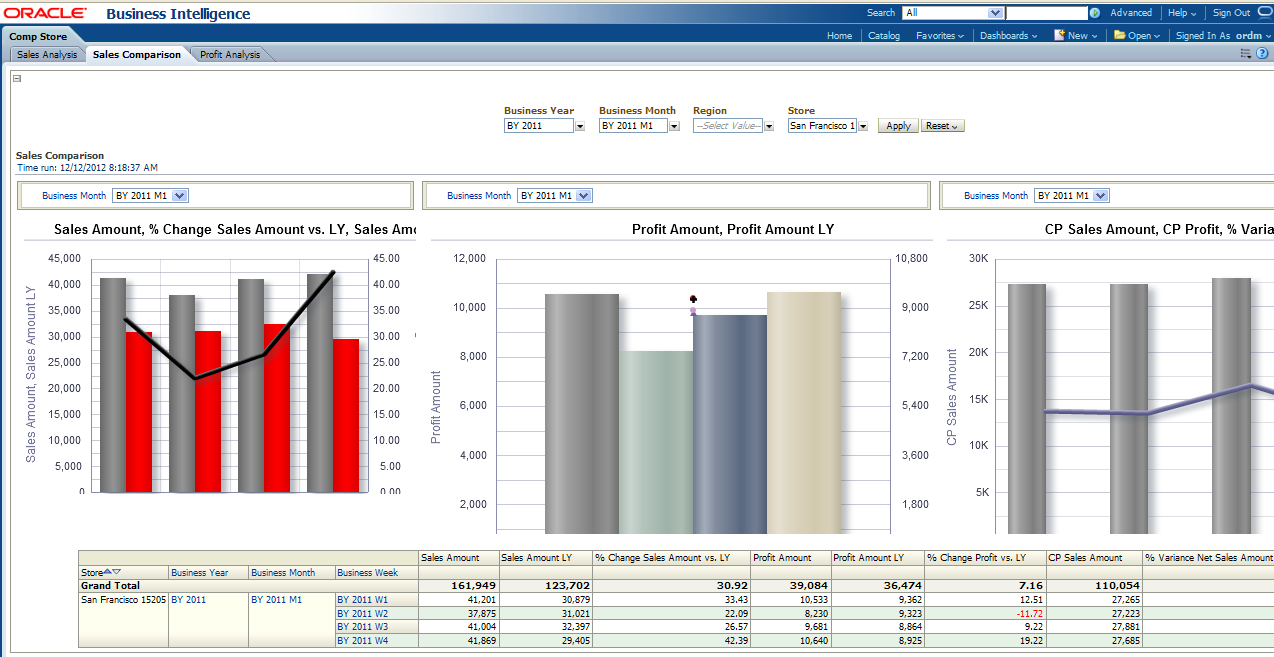
Task: Switch to the Profit Analysis tab
Action: coord(230,55)
